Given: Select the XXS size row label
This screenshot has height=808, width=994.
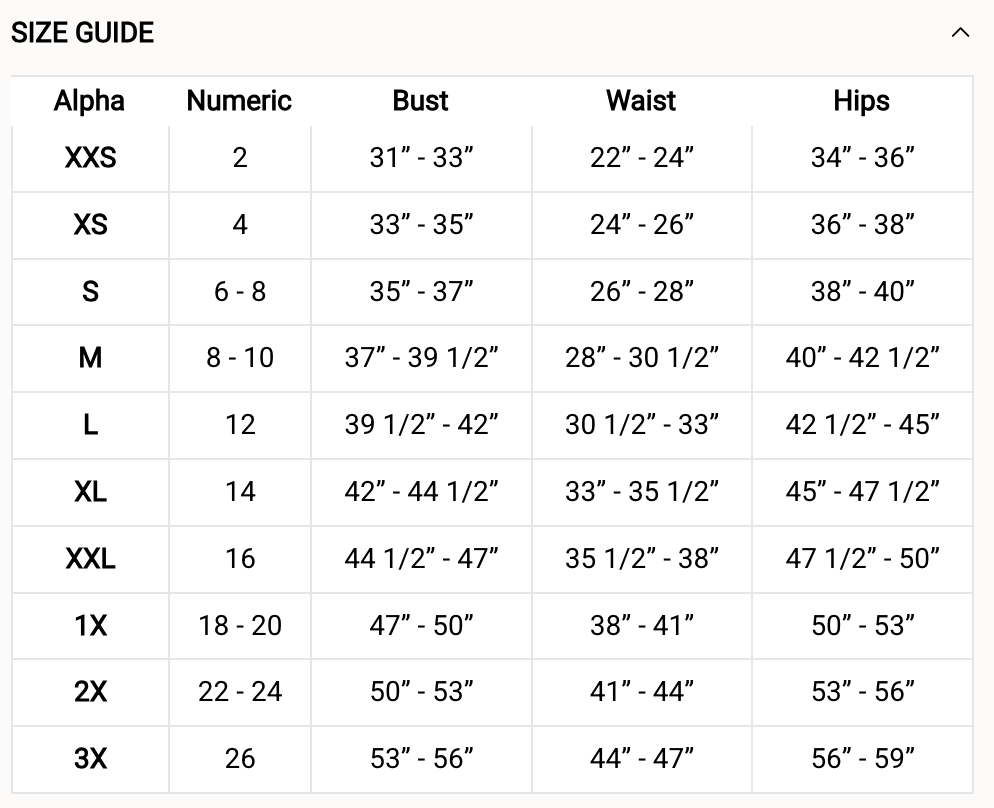Looking at the screenshot, I should click(90, 158).
